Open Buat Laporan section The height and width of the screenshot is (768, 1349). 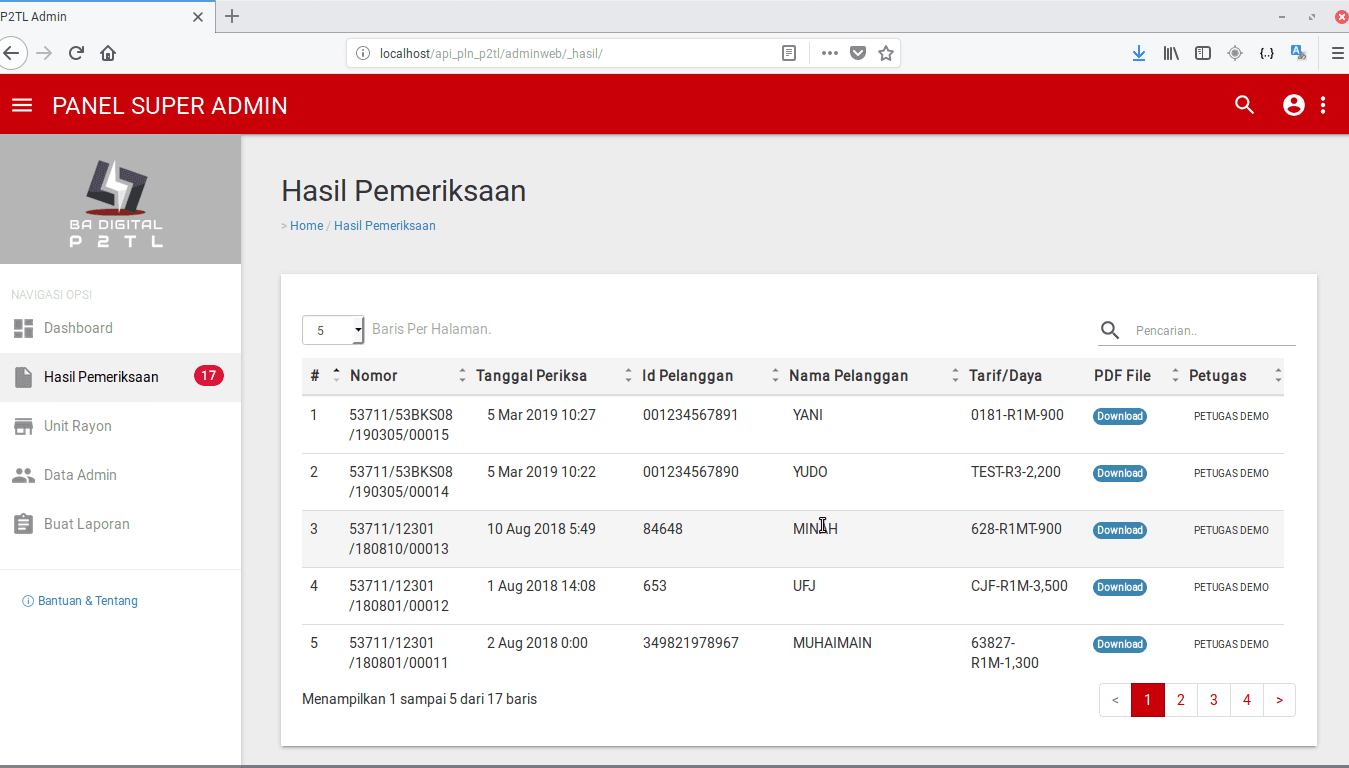(120, 524)
